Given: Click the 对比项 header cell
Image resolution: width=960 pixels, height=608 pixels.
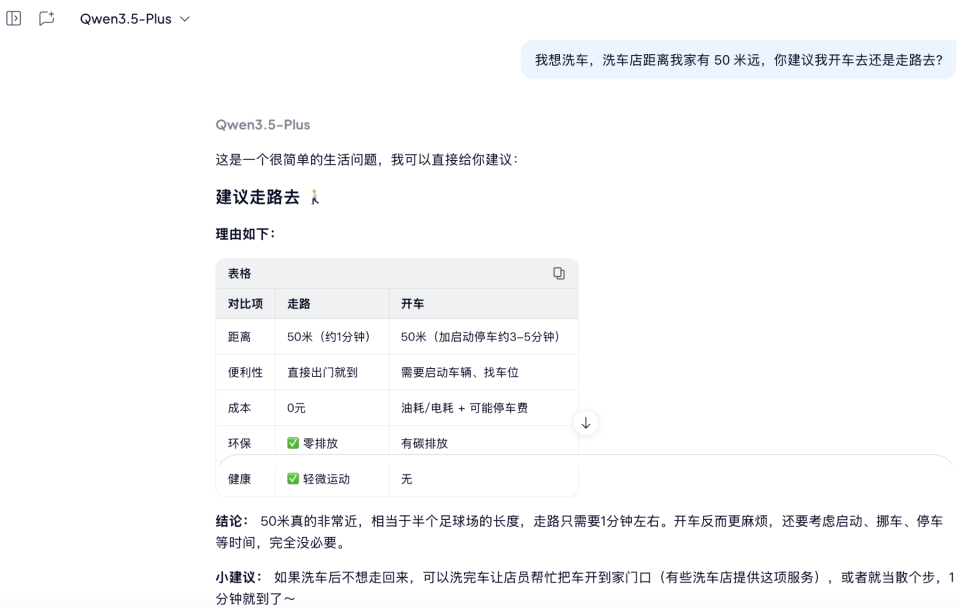Looking at the screenshot, I should coord(245,302).
